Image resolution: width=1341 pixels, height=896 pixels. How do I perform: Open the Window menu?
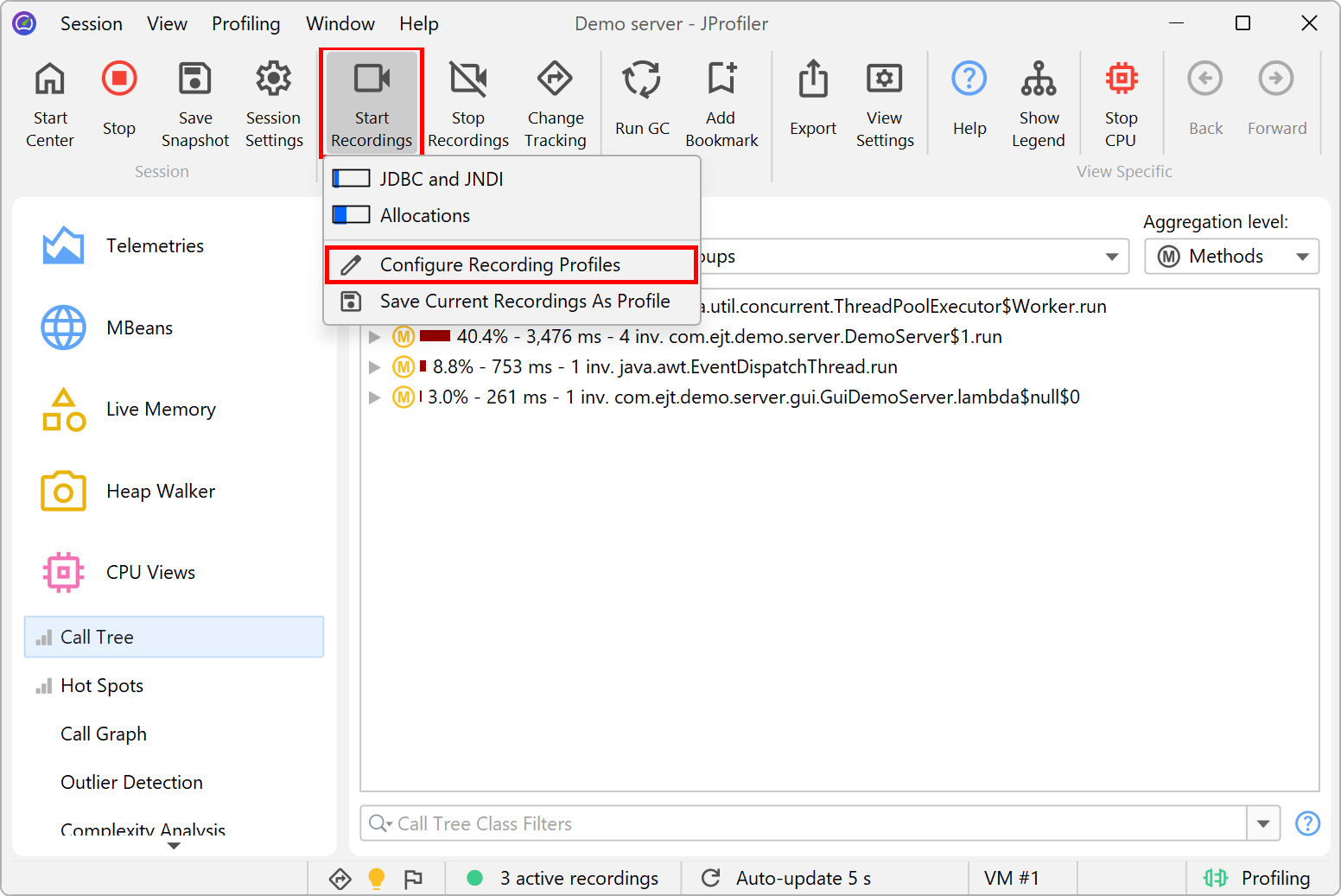[x=340, y=24]
